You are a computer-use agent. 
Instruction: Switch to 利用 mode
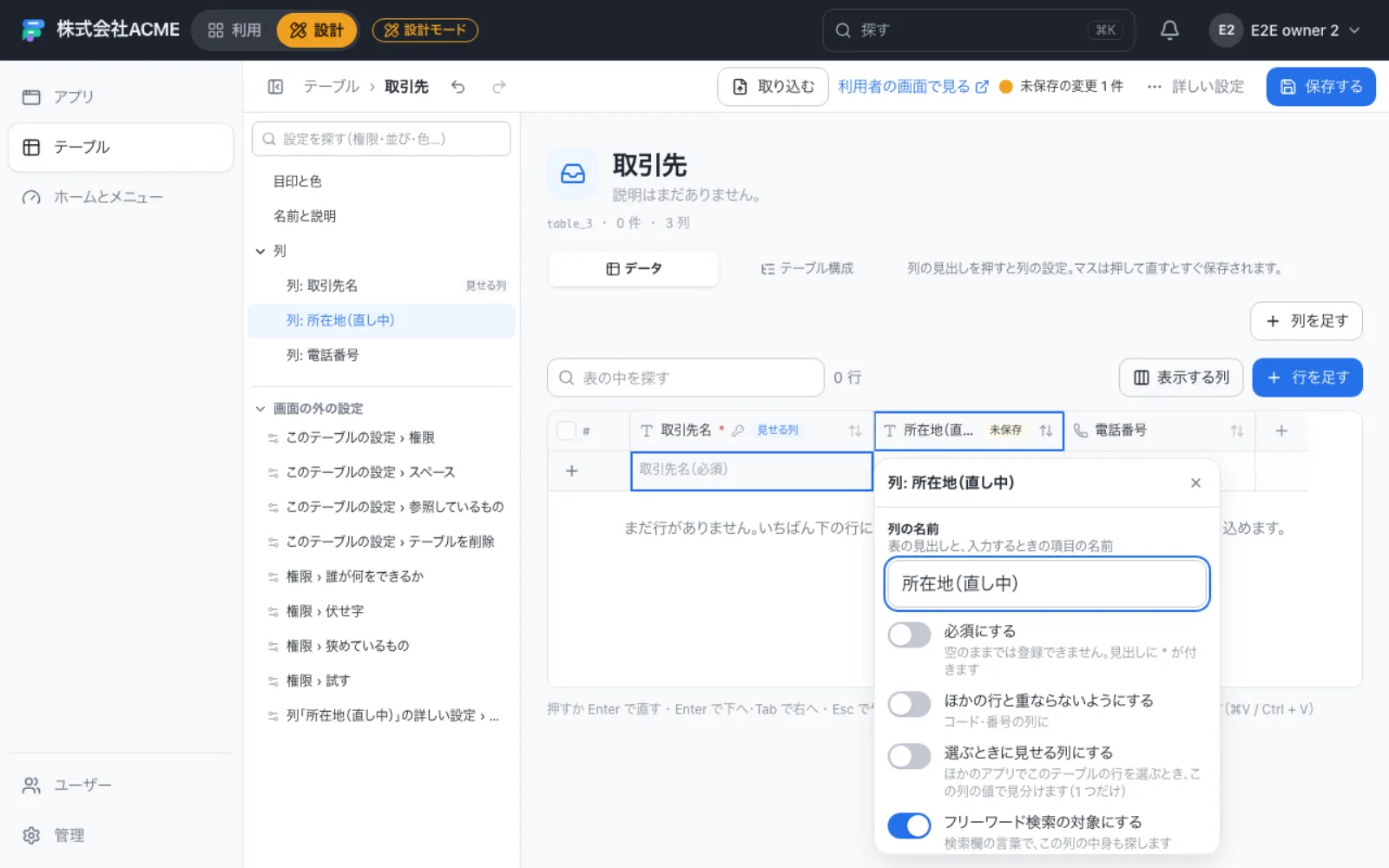point(234,30)
